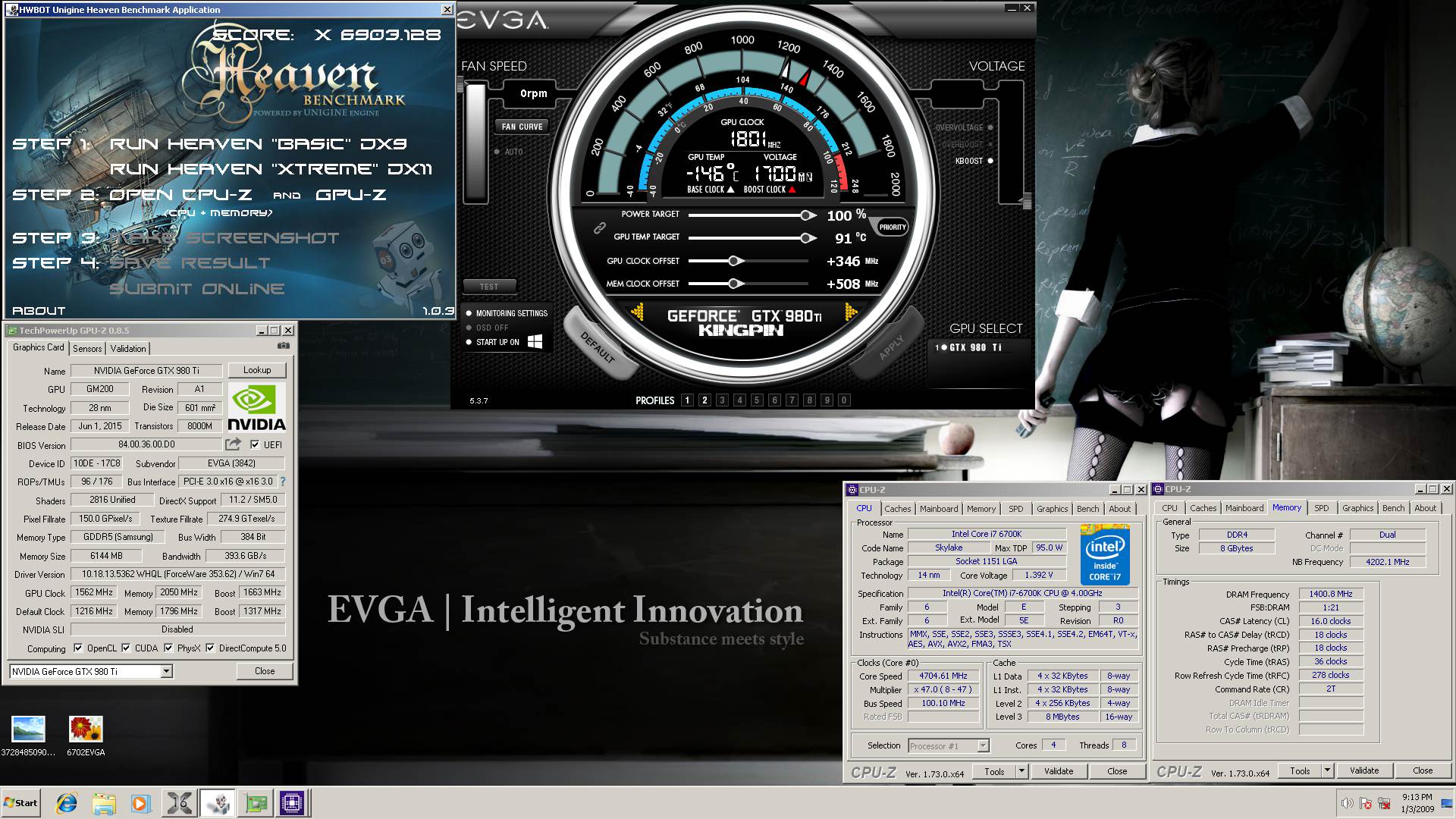Open the 6702EVGA desktop image file
1456x819 pixels.
86,736
